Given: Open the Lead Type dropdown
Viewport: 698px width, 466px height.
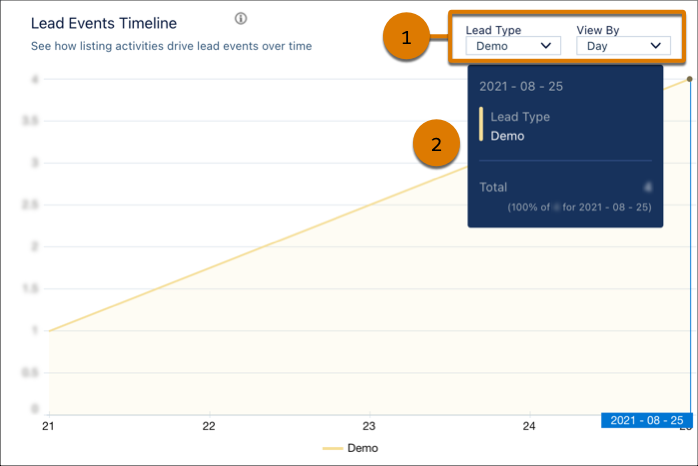Looking at the screenshot, I should click(512, 45).
